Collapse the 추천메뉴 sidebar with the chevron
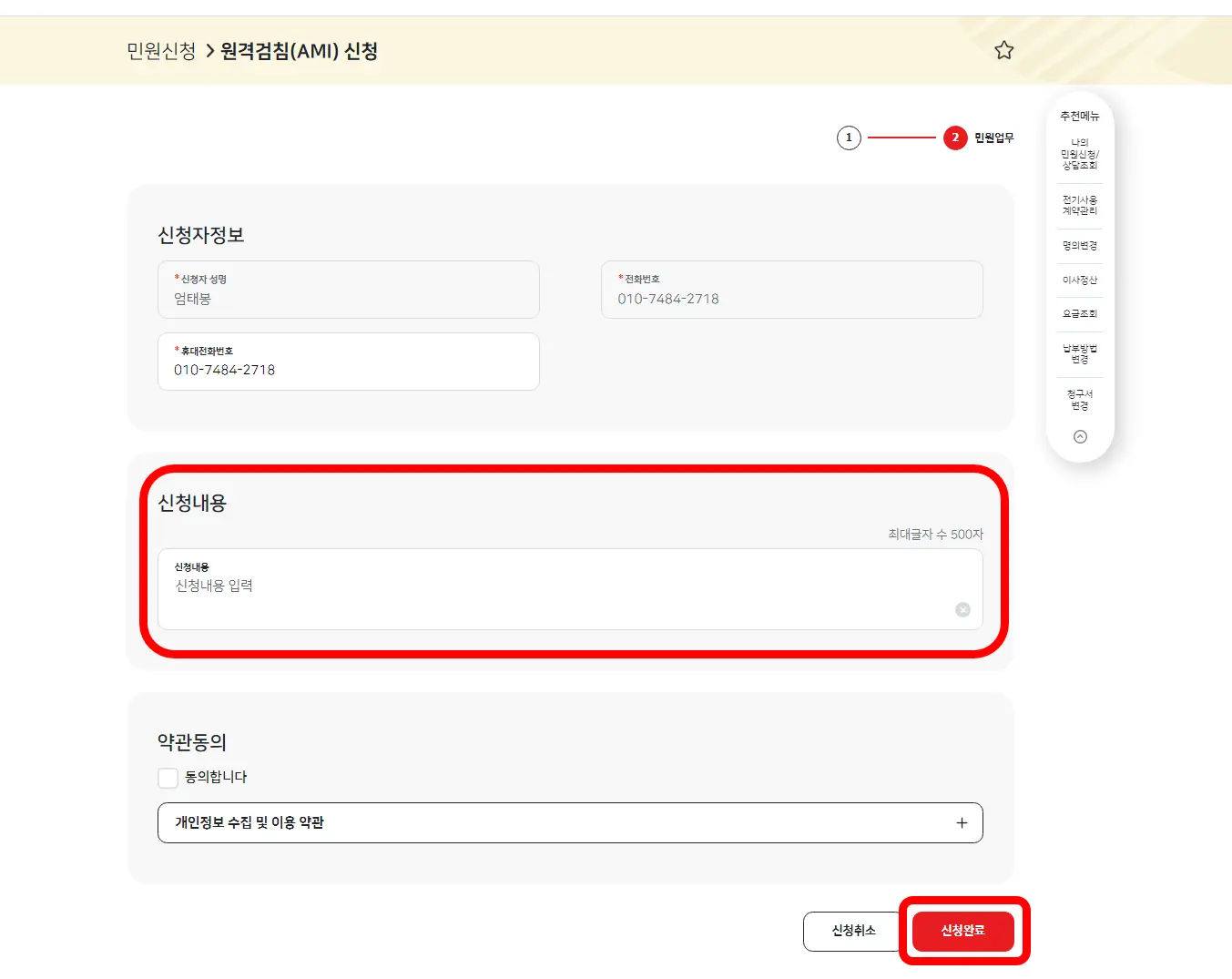The width and height of the screenshot is (1232, 979). (x=1080, y=436)
